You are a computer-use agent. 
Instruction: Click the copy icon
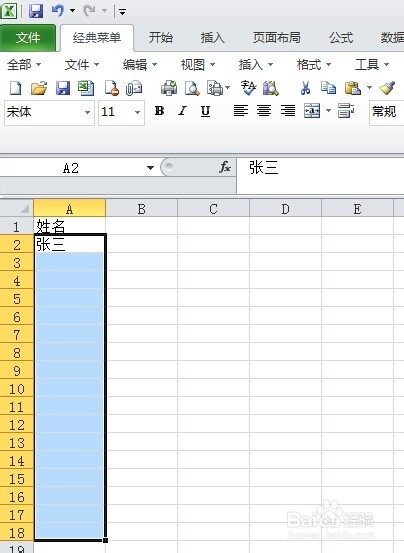pyautogui.click(x=328, y=88)
